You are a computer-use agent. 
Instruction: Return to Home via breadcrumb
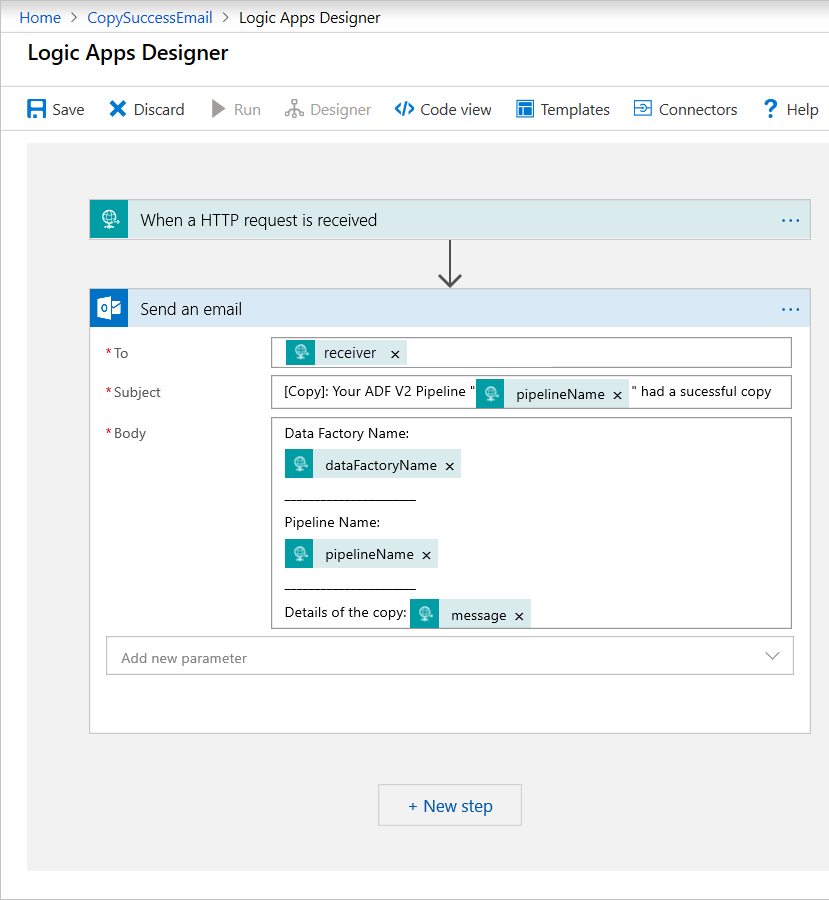(x=39, y=17)
